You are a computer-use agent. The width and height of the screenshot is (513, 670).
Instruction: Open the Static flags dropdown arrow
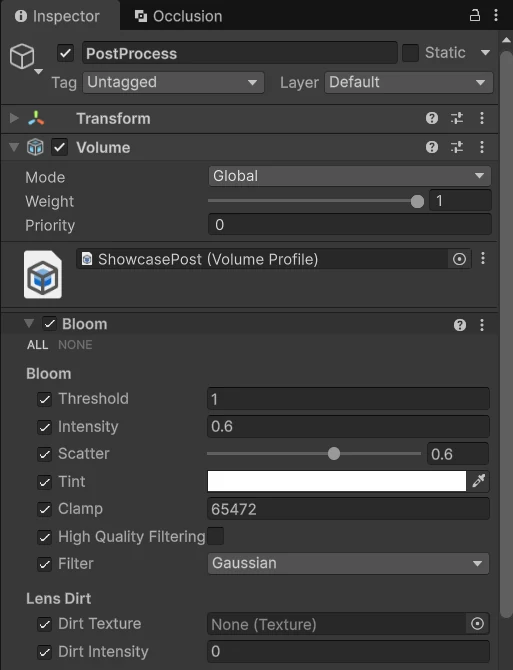(x=485, y=53)
